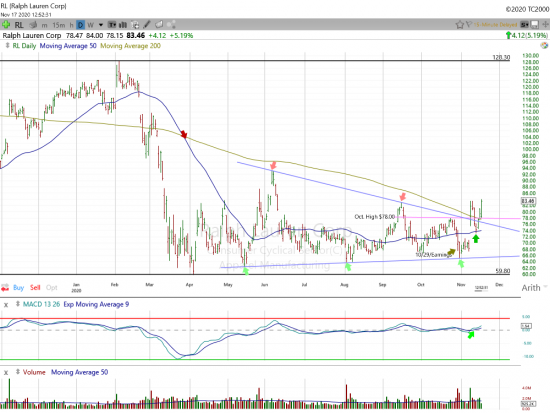
Task: Click the Volume pane reorder arrows icon
Action: tap(18, 372)
